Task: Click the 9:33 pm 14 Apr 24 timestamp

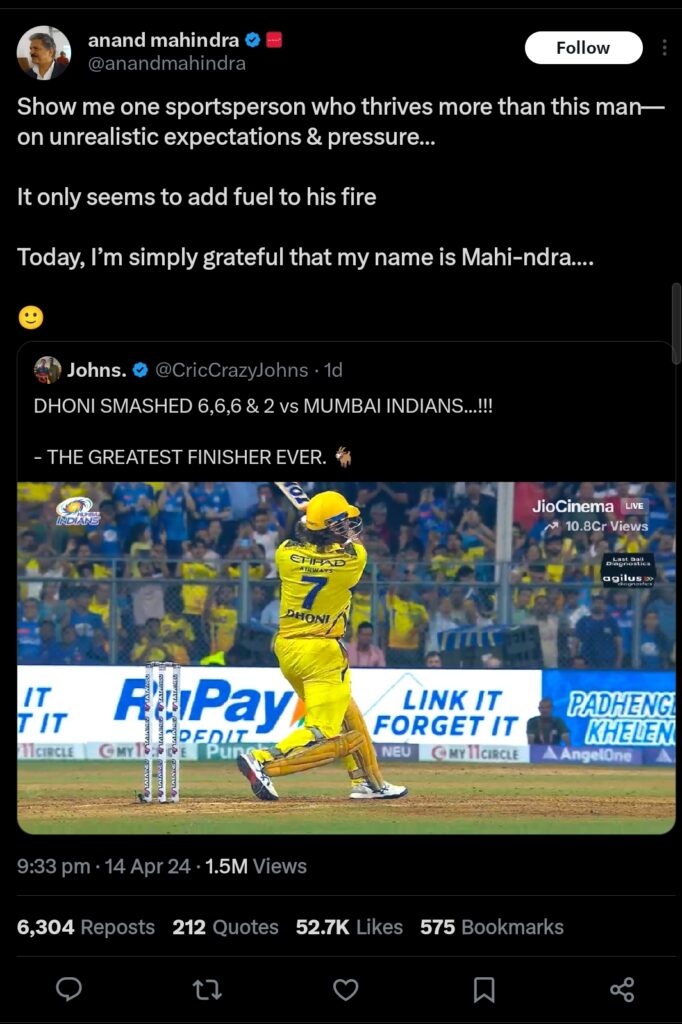Action: point(103,866)
